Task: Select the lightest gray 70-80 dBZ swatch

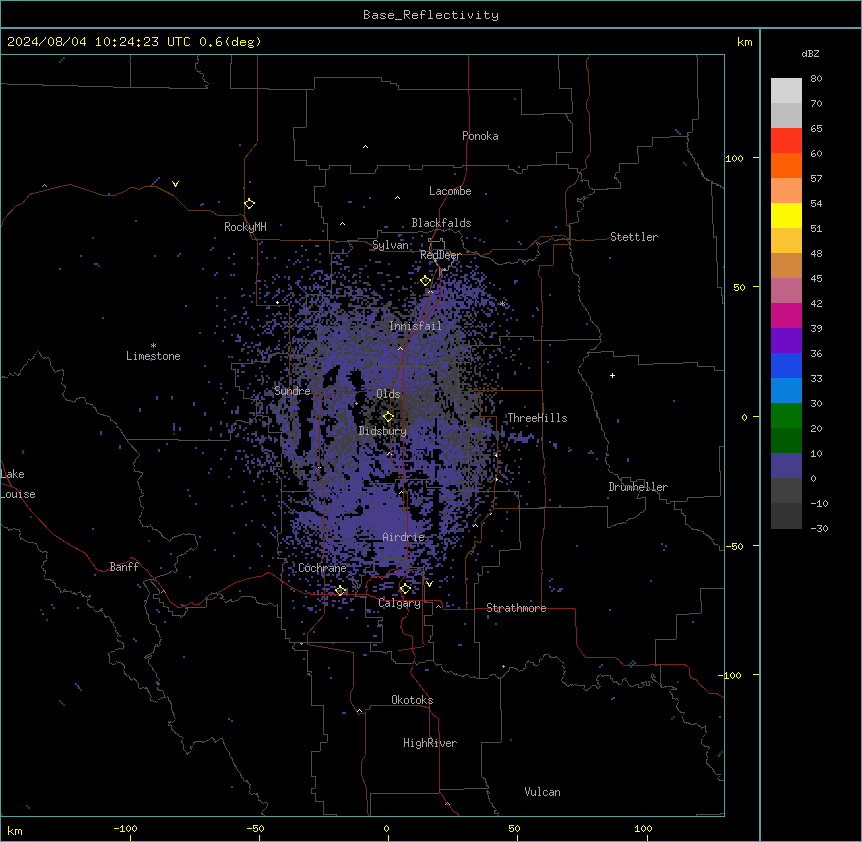Action: (786, 91)
